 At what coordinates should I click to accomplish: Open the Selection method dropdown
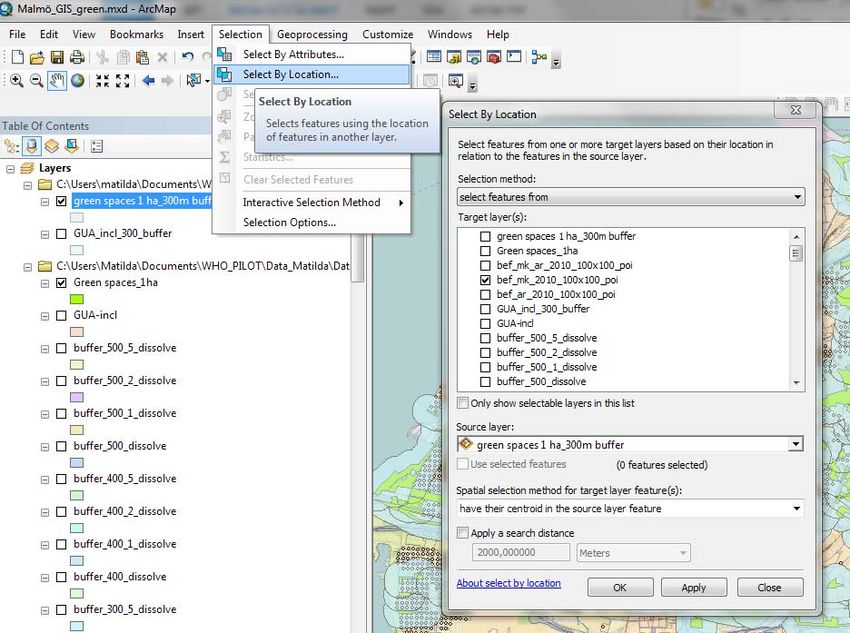tap(631, 197)
